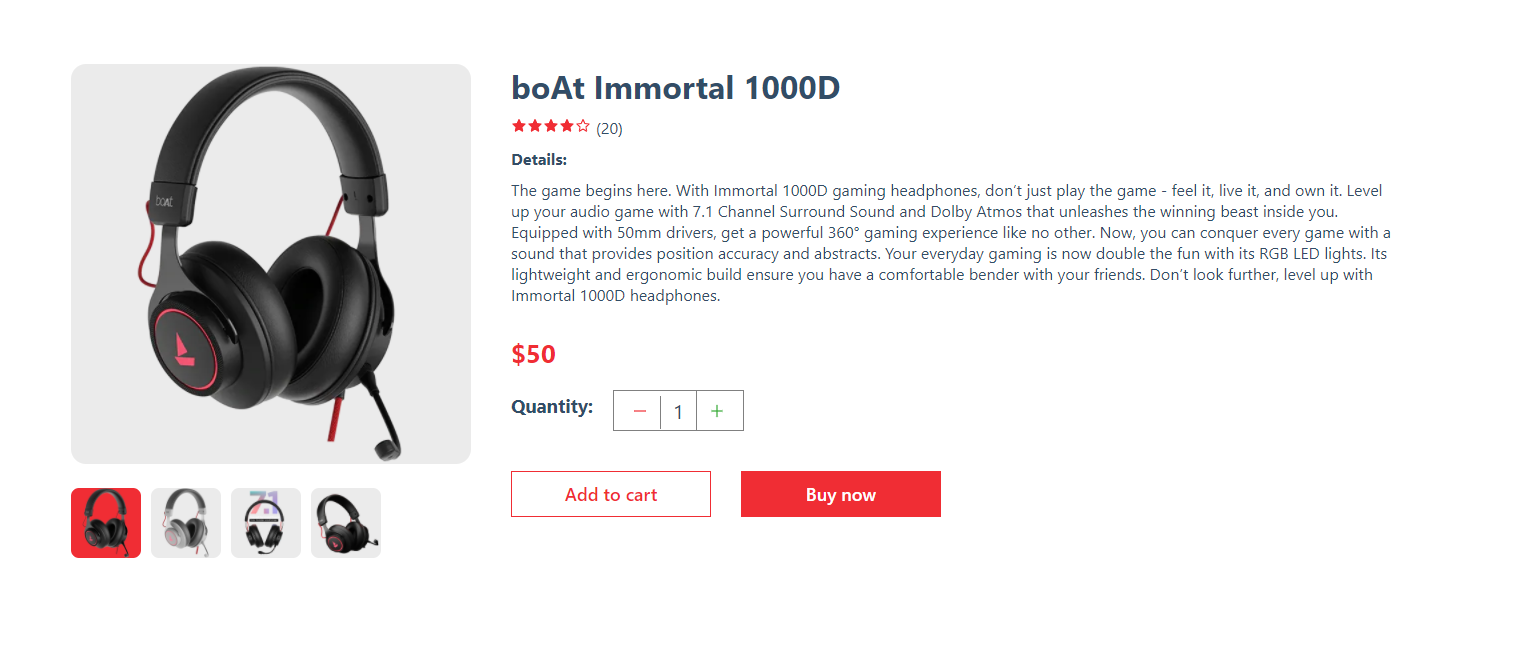Click the first rating star
Image resolution: width=1524 pixels, height=652 pixels.
point(519,126)
